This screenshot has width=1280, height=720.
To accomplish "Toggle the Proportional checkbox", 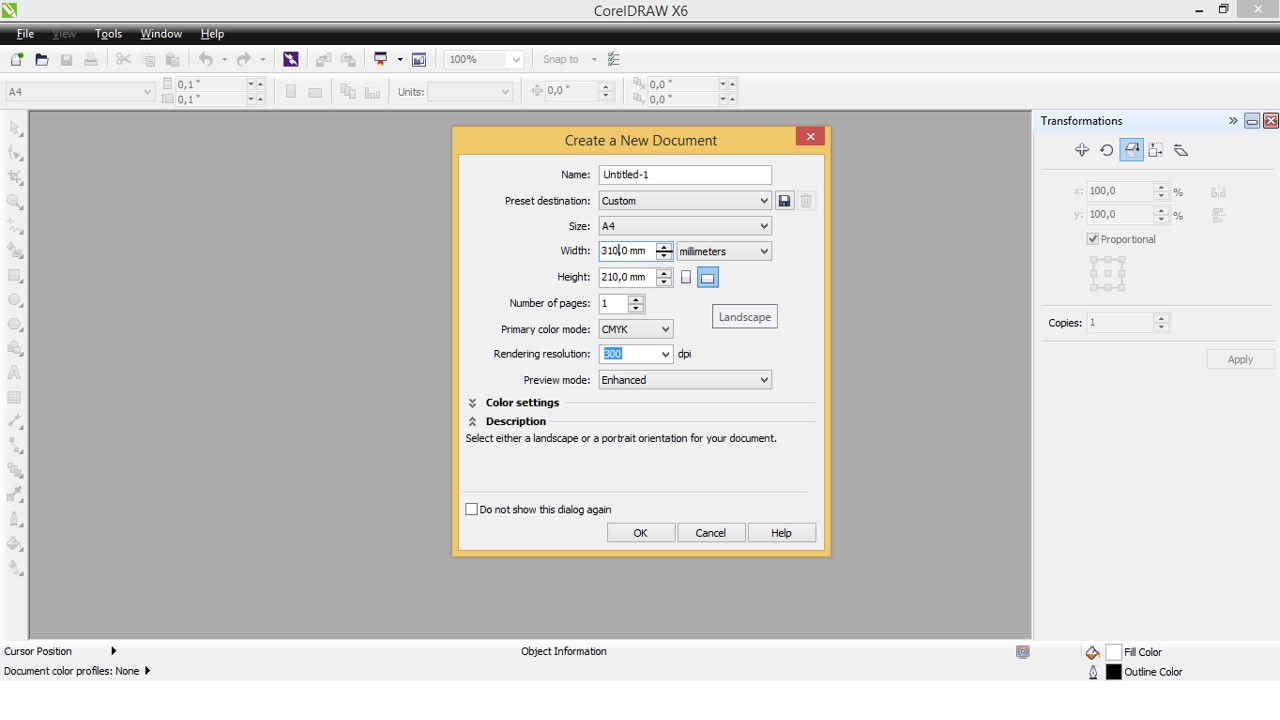I will click(x=1093, y=239).
